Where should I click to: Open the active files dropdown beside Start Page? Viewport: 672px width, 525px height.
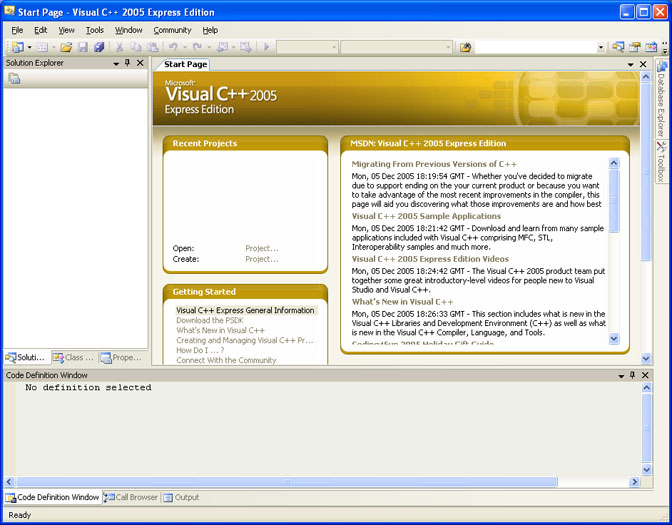pos(630,64)
